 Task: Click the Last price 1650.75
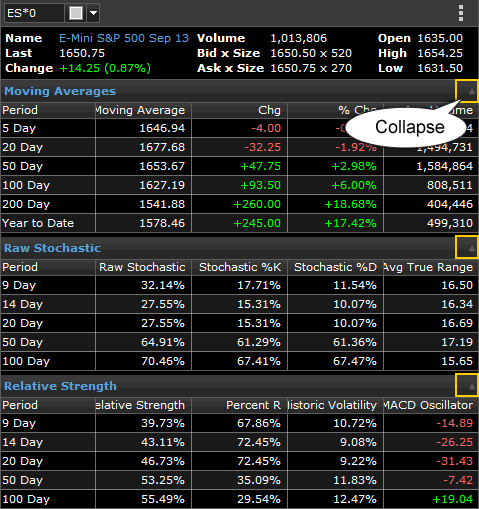pos(82,53)
